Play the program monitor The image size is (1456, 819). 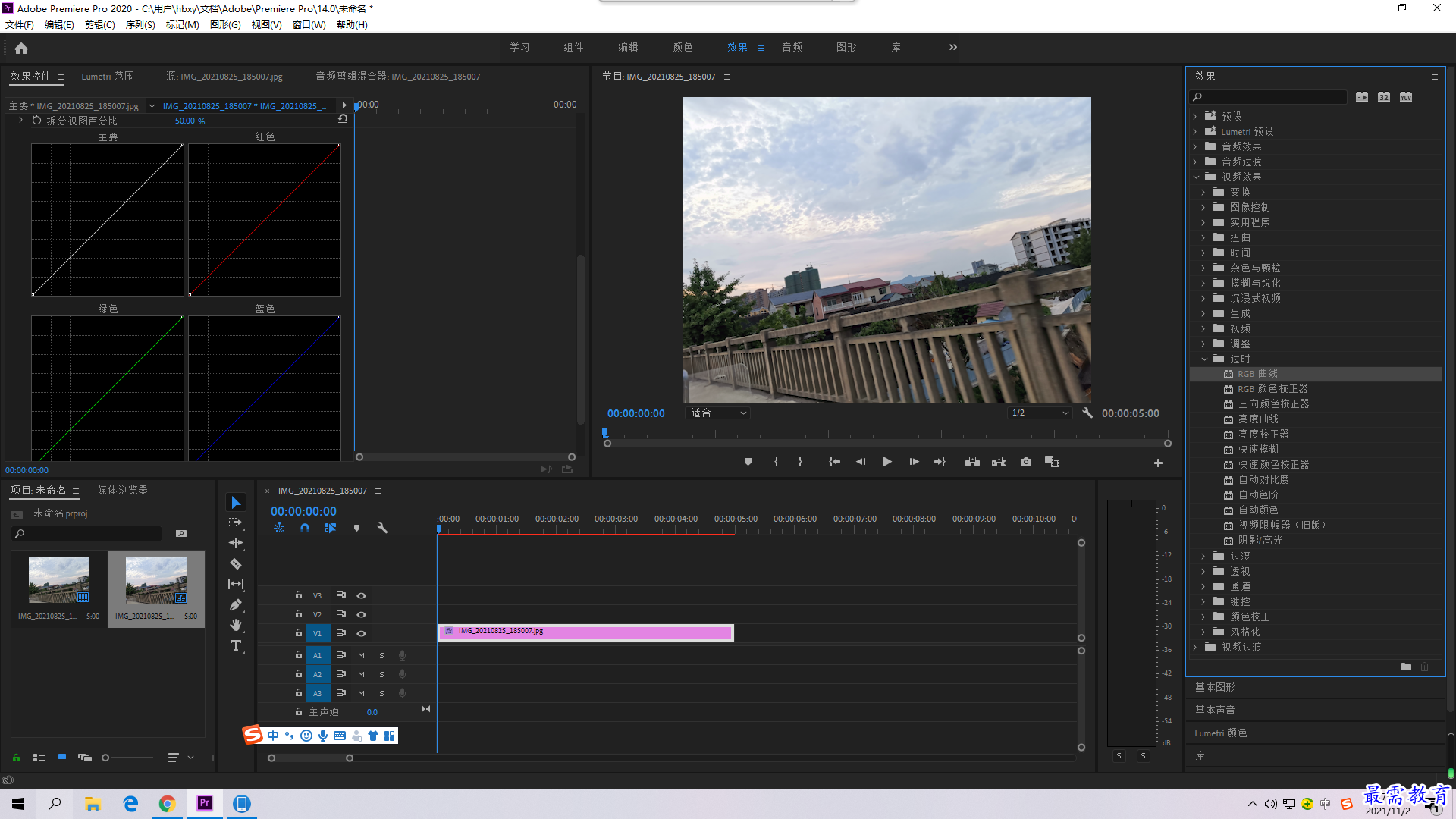(x=886, y=462)
